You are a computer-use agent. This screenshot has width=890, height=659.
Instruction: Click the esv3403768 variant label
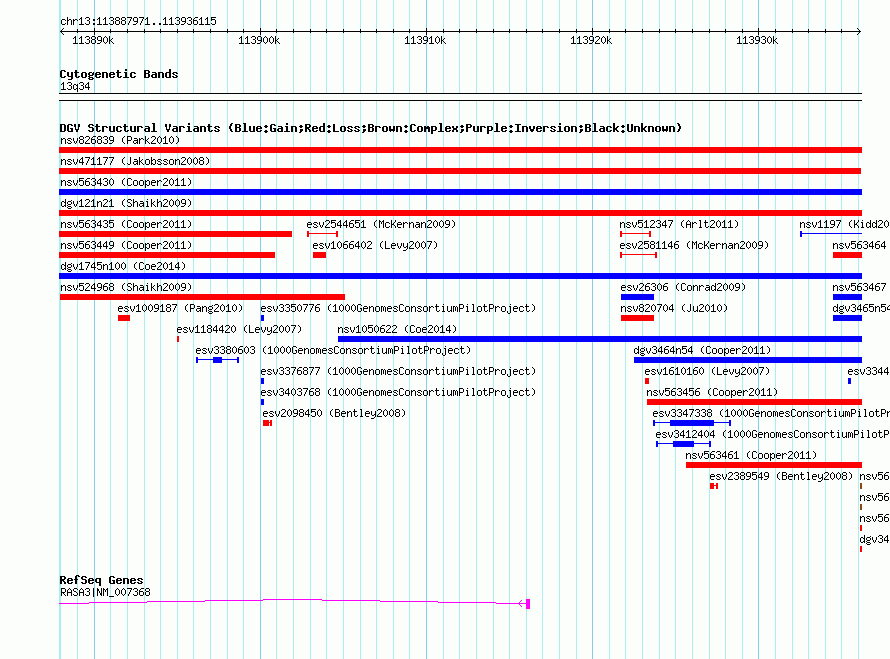pos(398,392)
